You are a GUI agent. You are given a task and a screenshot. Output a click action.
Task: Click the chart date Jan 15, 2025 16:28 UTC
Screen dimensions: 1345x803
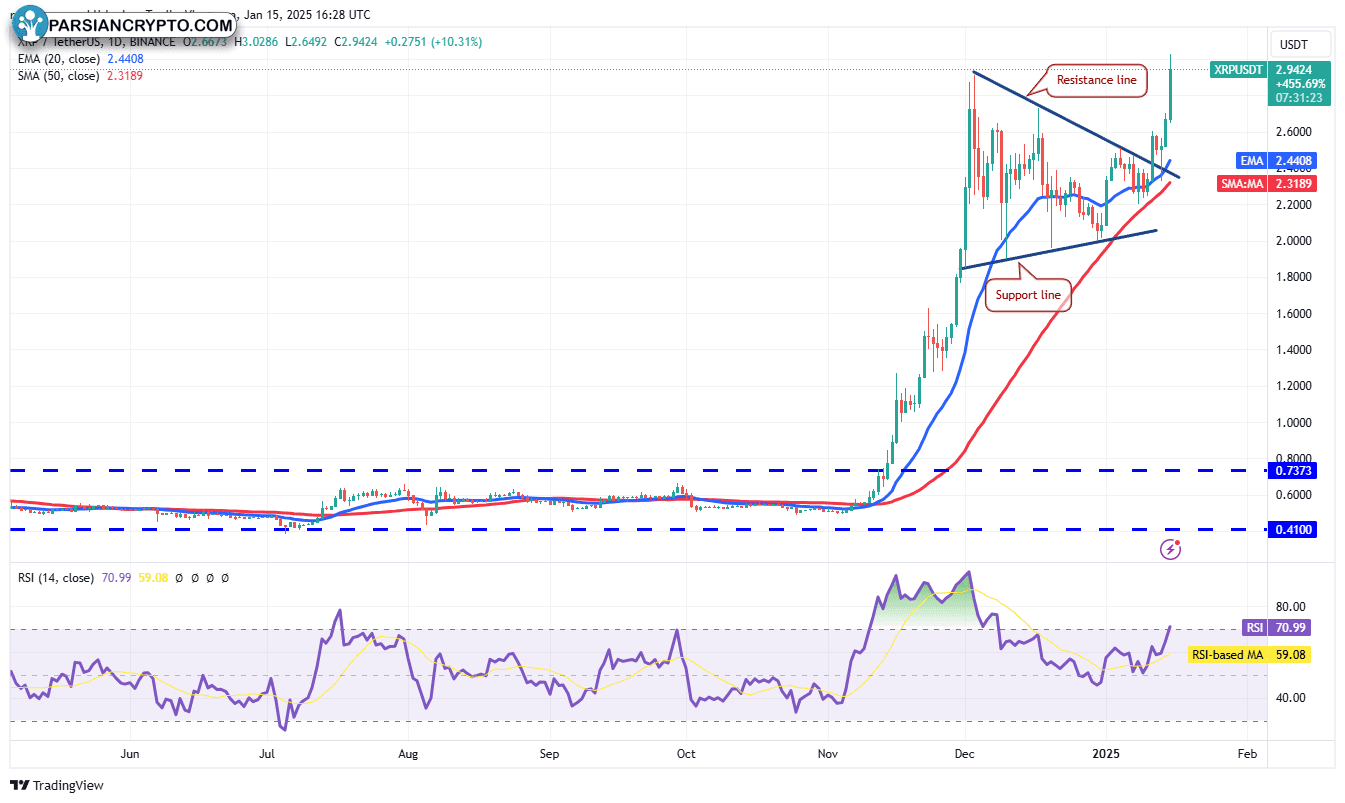[x=306, y=14]
